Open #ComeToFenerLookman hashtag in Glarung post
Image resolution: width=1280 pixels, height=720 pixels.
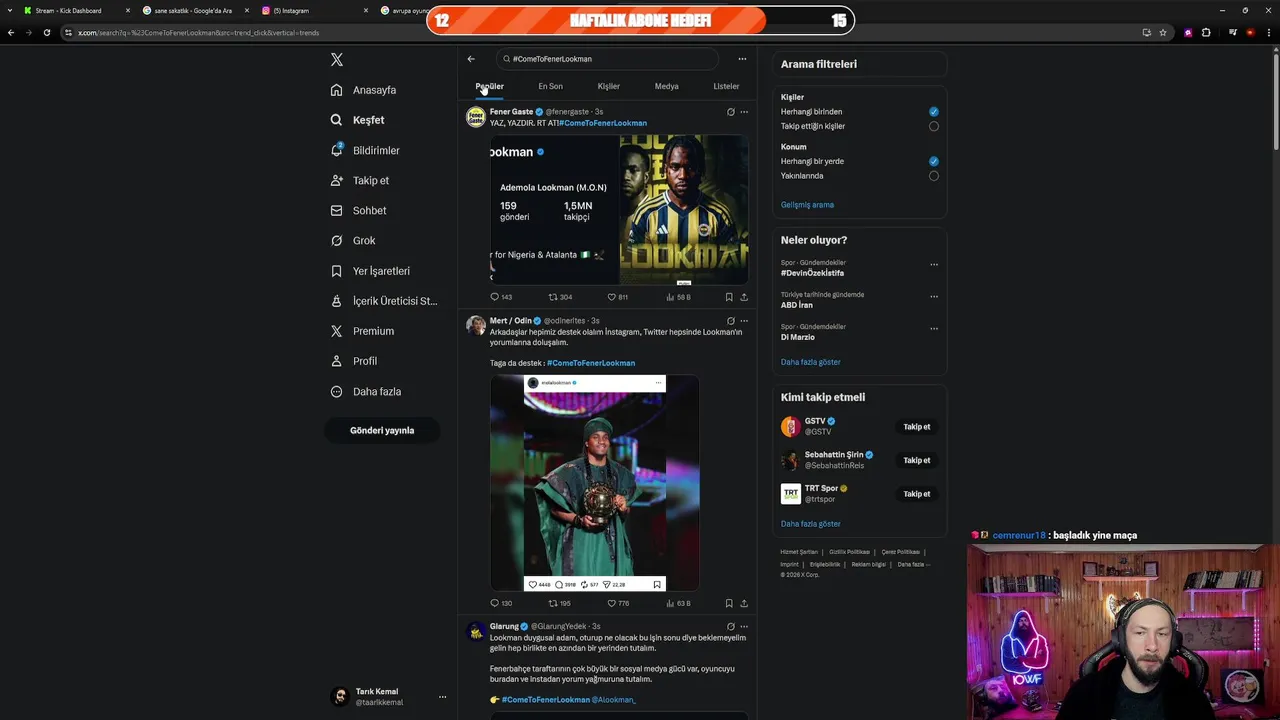[546, 700]
